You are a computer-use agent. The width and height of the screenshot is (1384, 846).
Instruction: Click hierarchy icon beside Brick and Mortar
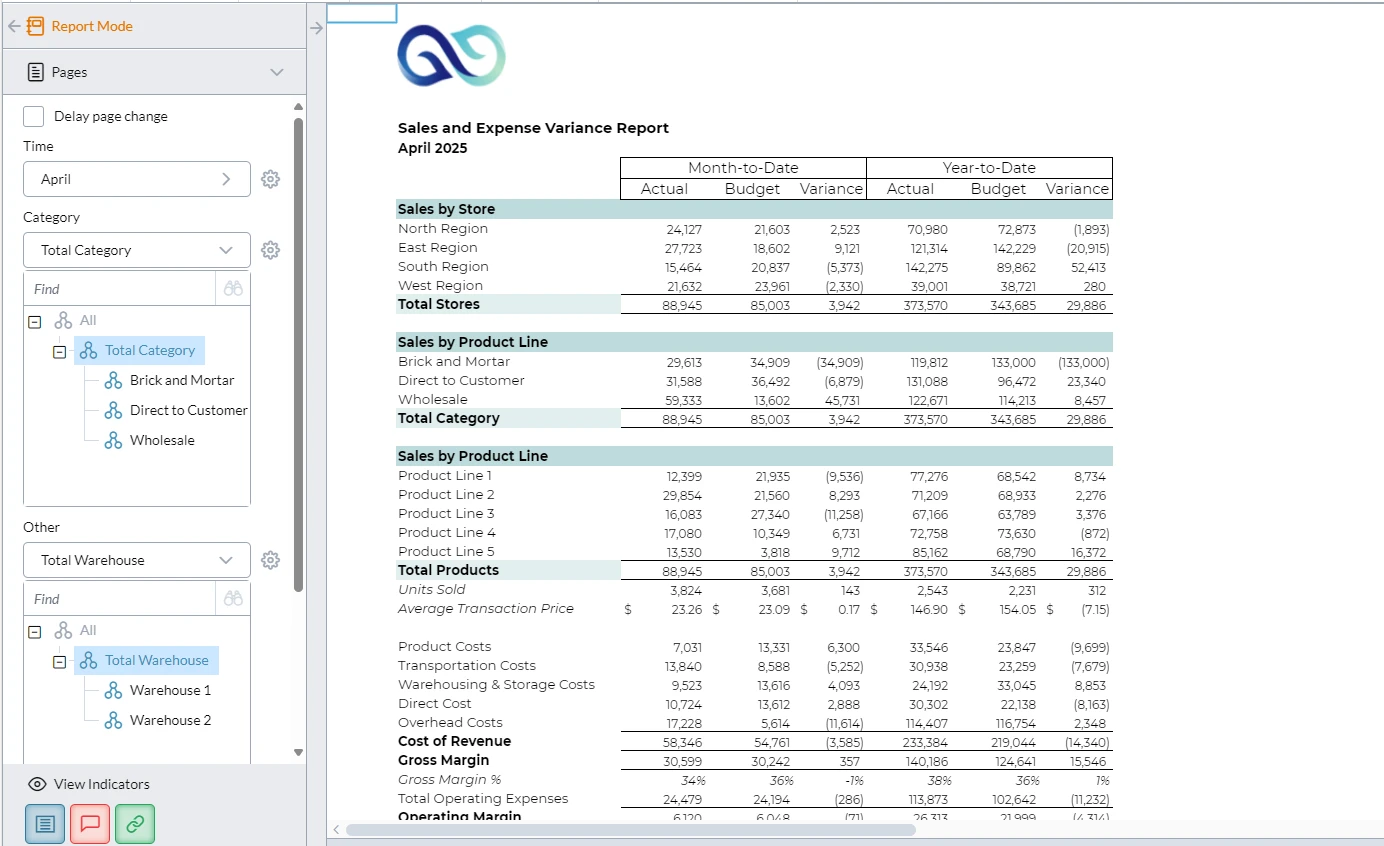click(x=113, y=380)
